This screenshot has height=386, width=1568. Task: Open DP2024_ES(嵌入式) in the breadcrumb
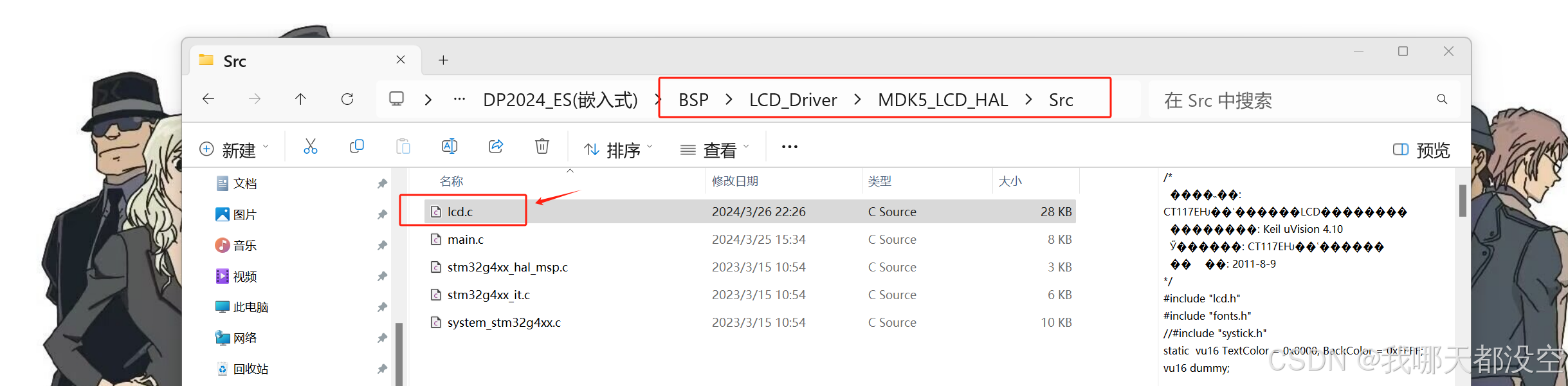(x=560, y=100)
